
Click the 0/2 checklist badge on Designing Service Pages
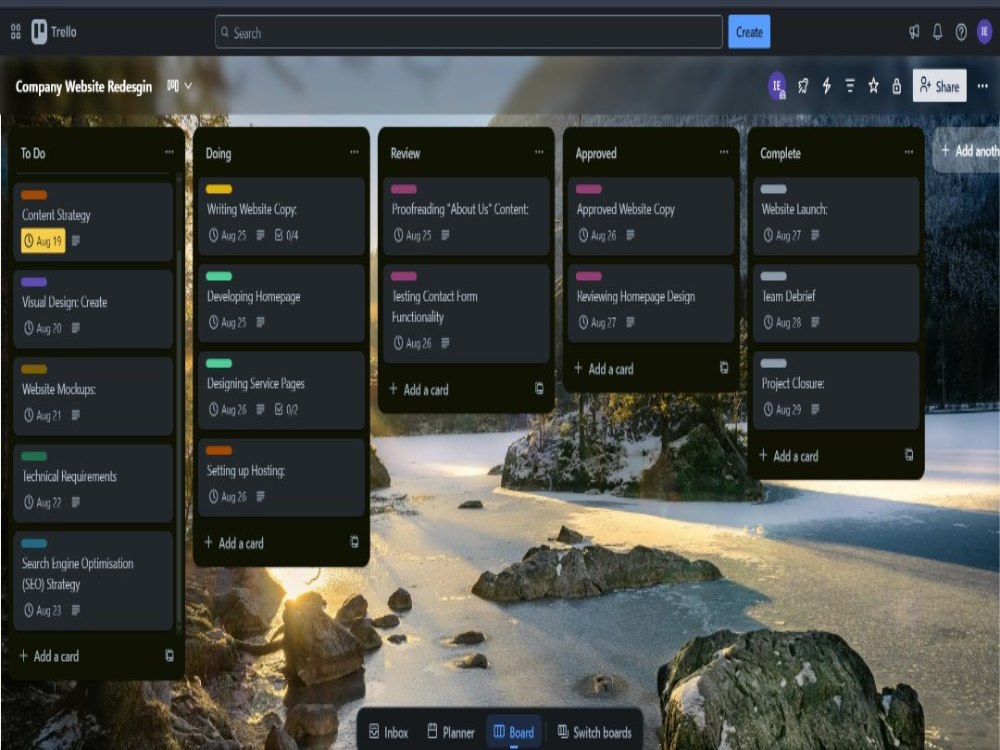pyautogui.click(x=286, y=409)
